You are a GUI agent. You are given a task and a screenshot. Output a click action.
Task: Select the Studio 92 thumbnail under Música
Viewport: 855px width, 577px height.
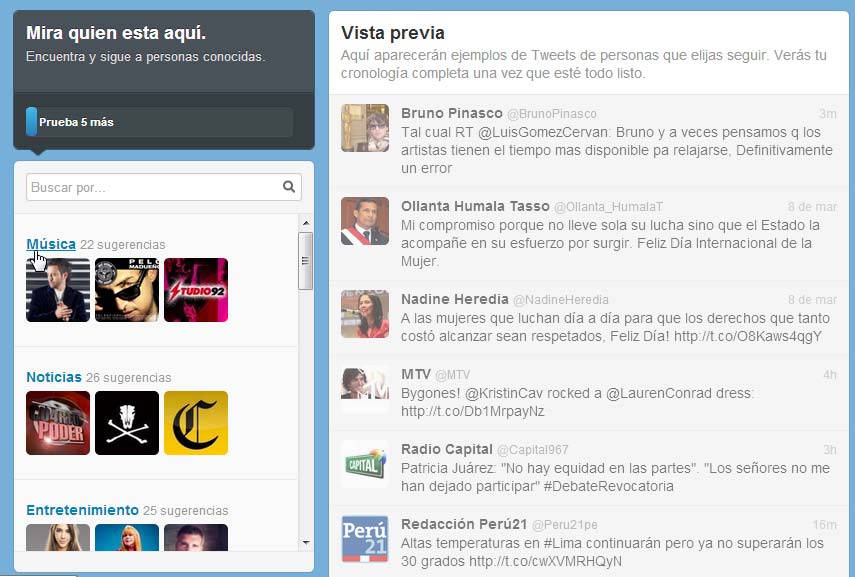coord(196,290)
